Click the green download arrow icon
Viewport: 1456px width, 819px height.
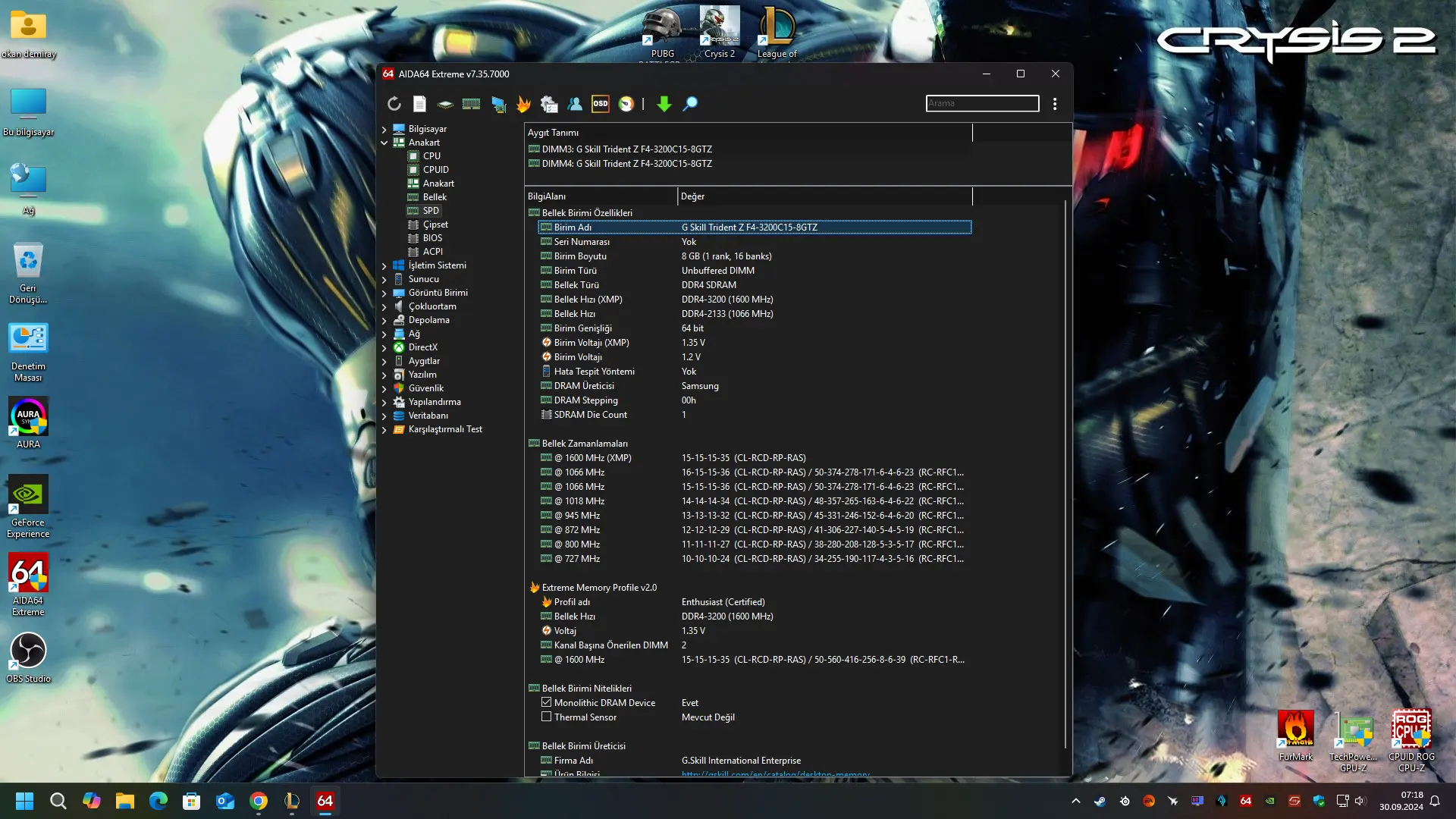click(664, 104)
